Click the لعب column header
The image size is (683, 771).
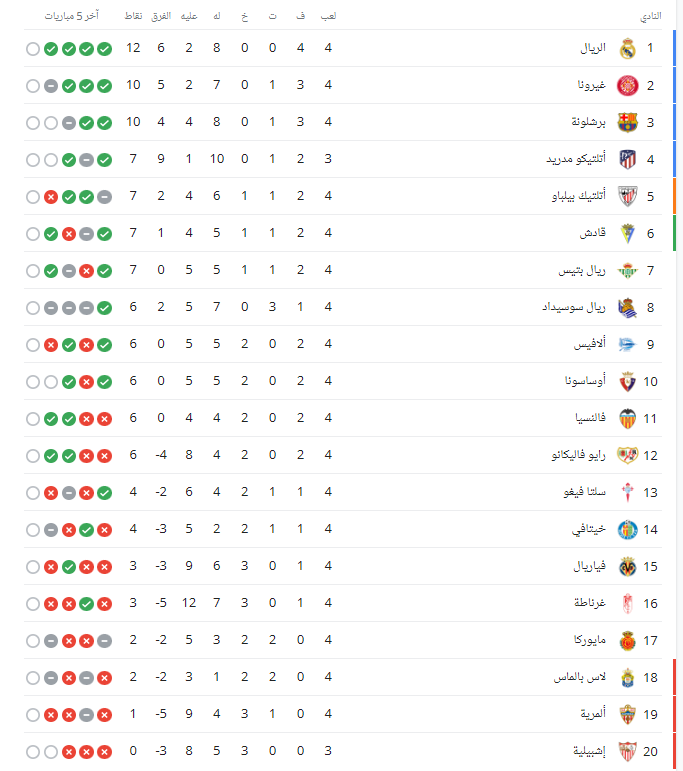point(328,16)
